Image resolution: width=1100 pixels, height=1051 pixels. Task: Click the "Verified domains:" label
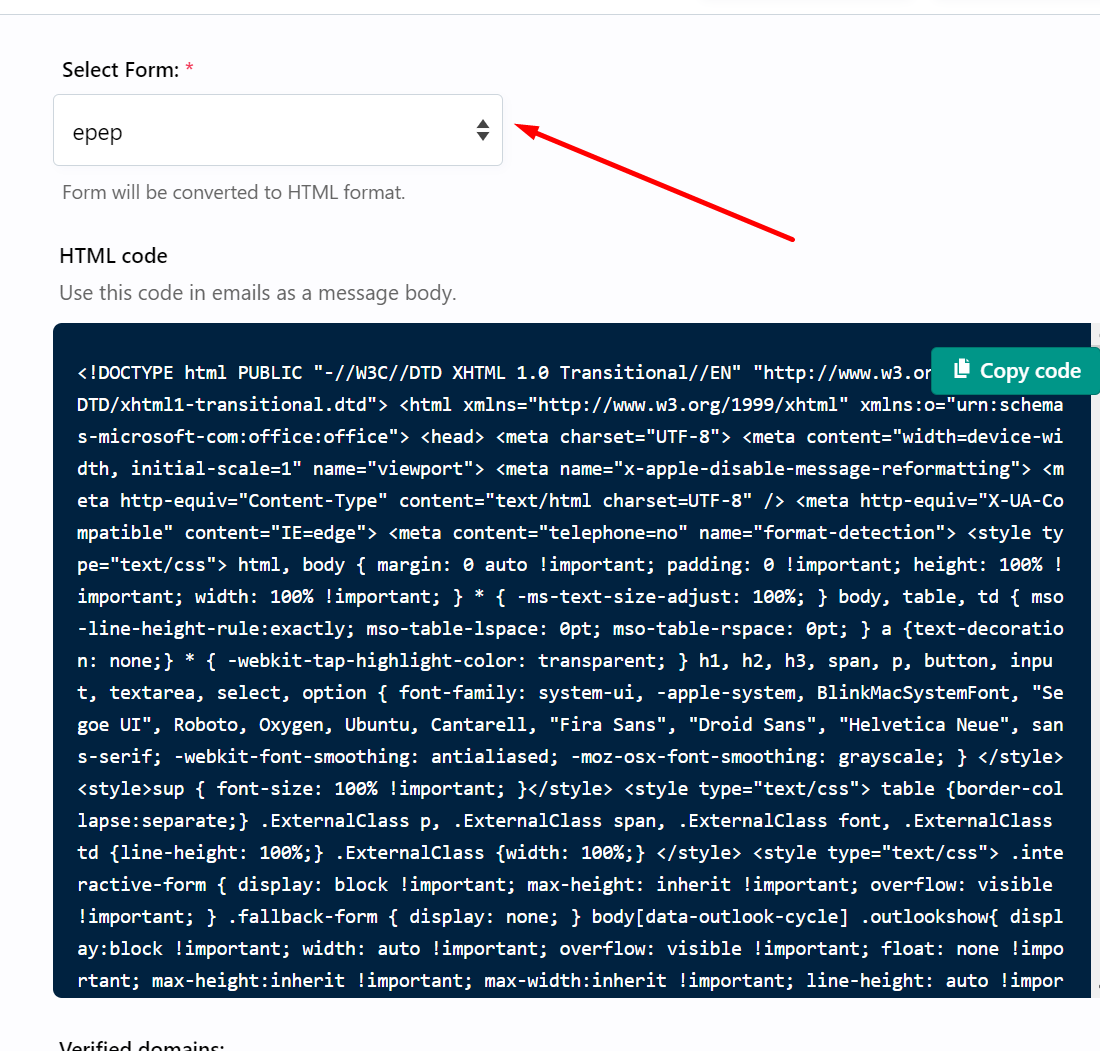(x=142, y=1045)
